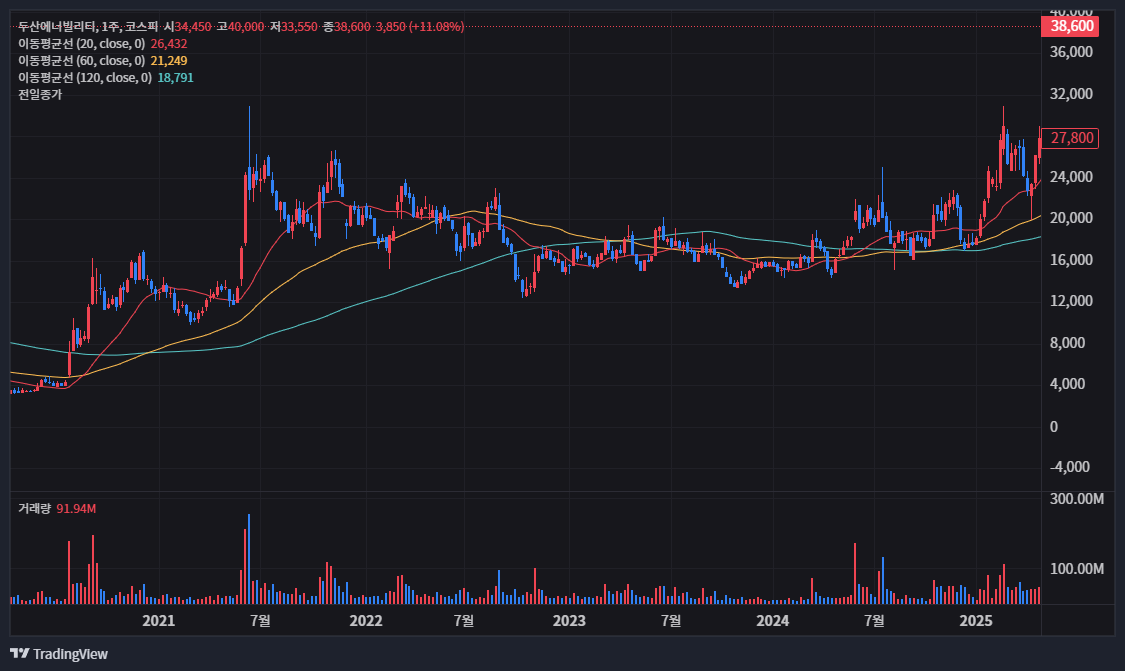Click the 24,000 price axis label
This screenshot has width=1125, height=671.
point(1071,177)
